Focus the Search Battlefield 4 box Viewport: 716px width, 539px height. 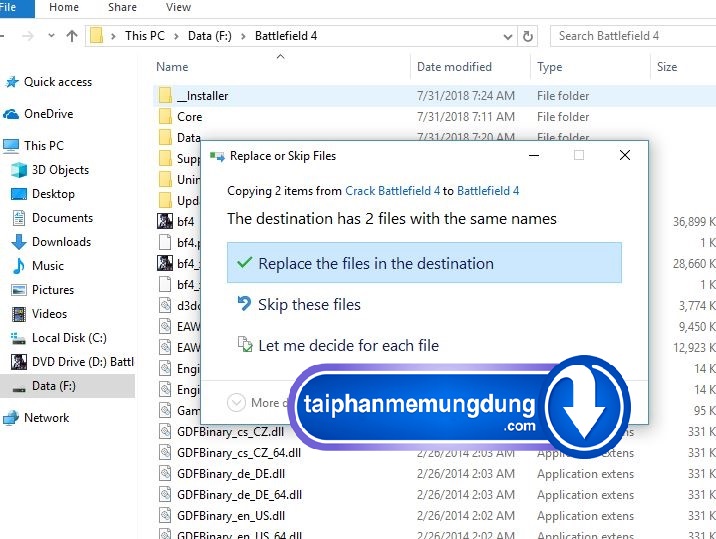point(633,36)
